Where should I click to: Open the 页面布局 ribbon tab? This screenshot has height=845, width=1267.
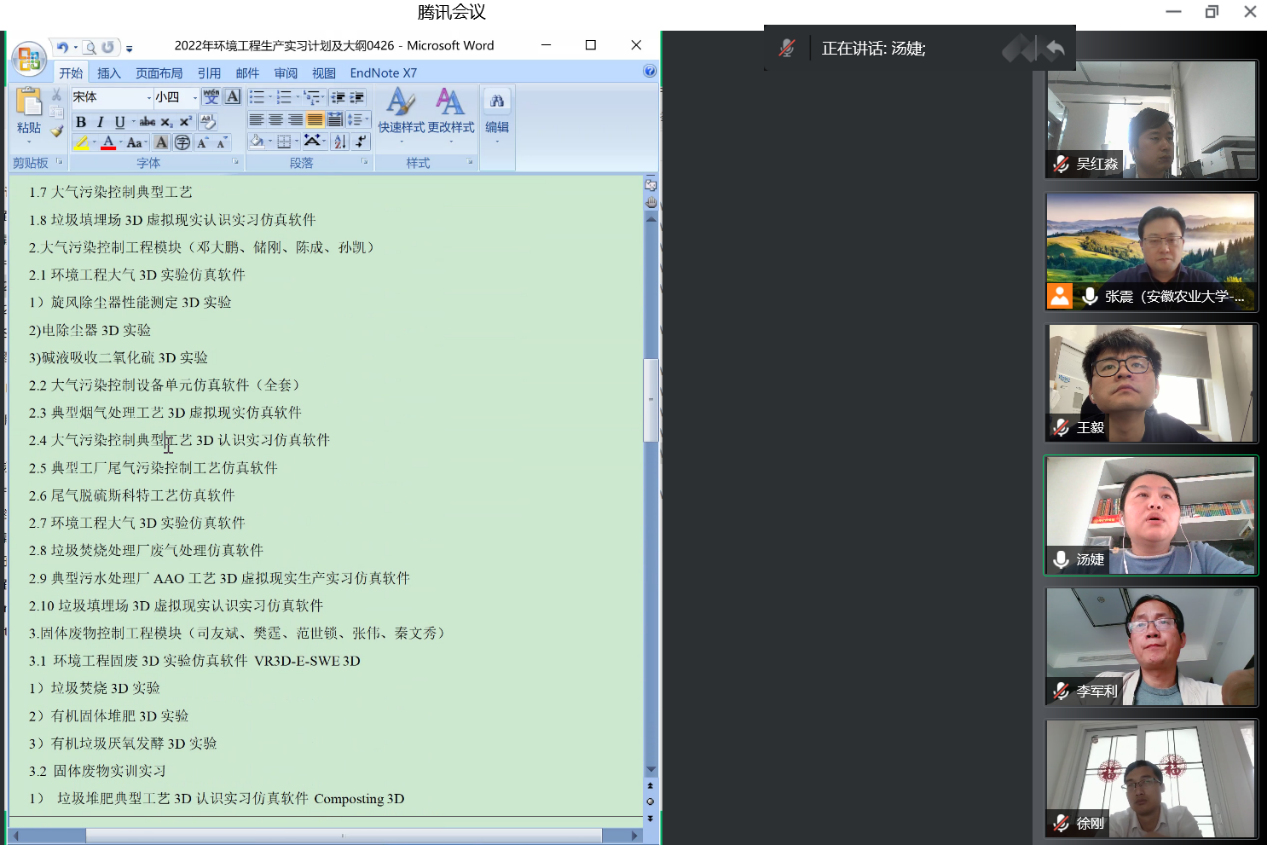click(x=159, y=73)
